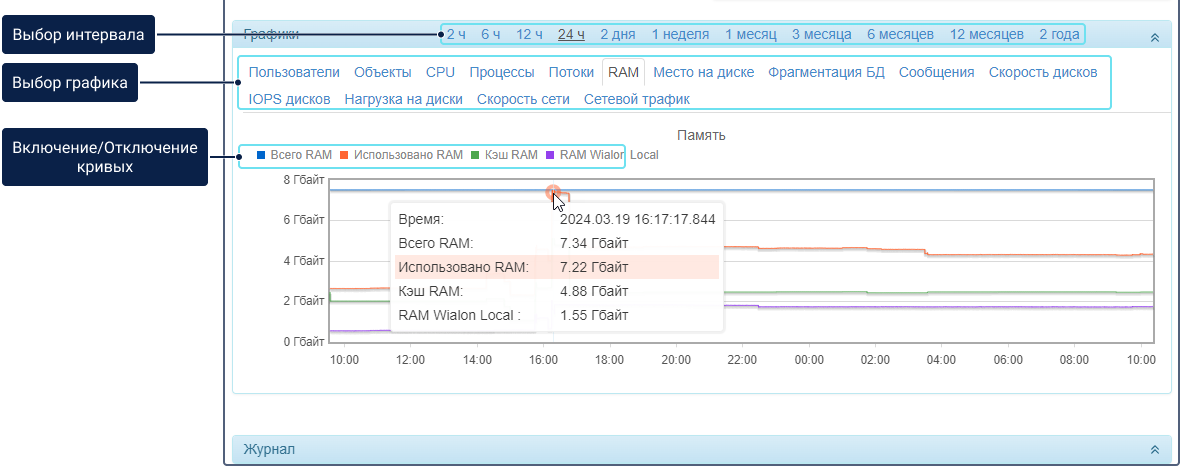1180x466 pixels.
Task: Select the 2 ч interval
Action: click(456, 34)
